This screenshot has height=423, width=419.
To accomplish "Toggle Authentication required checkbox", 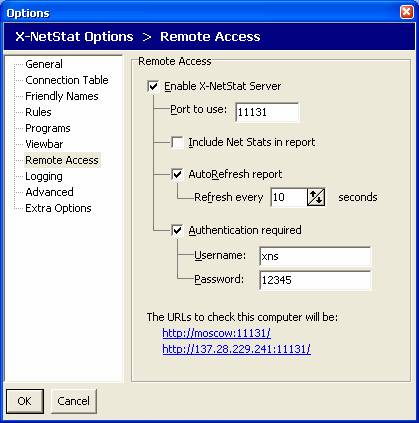I will pos(177,230).
